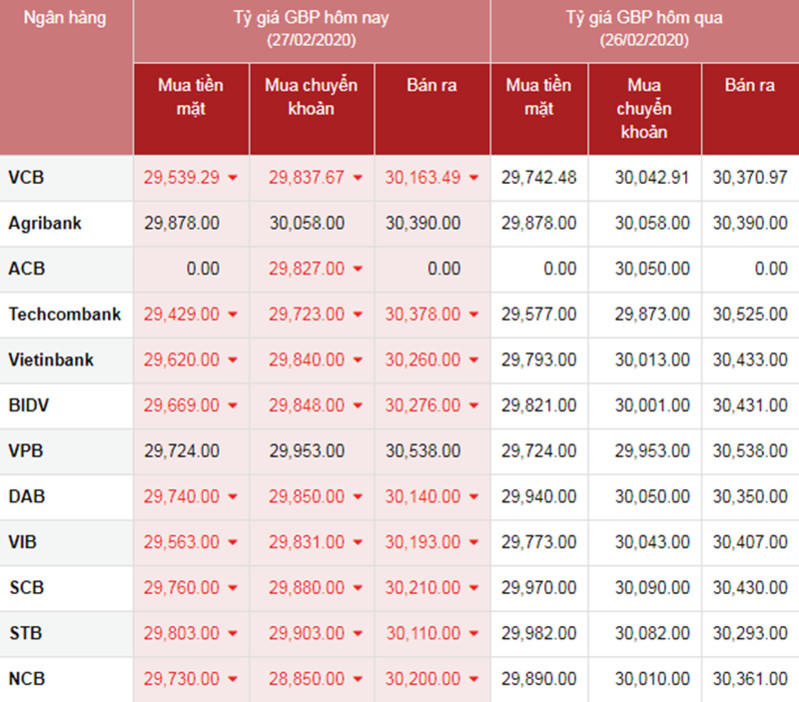Click the down arrow next to DAB's 29,740.00
The width and height of the screenshot is (799, 702).
click(233, 498)
